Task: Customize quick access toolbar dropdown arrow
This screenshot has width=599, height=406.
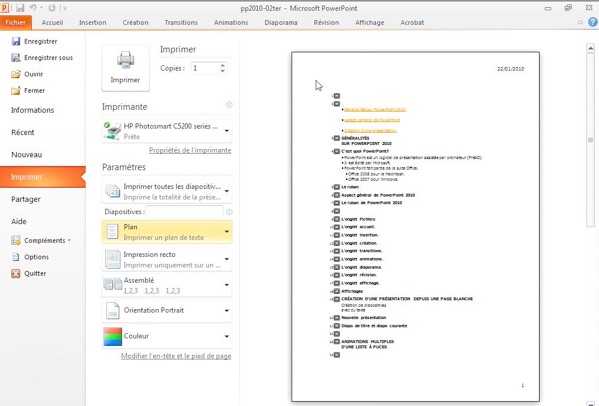Action: pyautogui.click(x=65, y=8)
